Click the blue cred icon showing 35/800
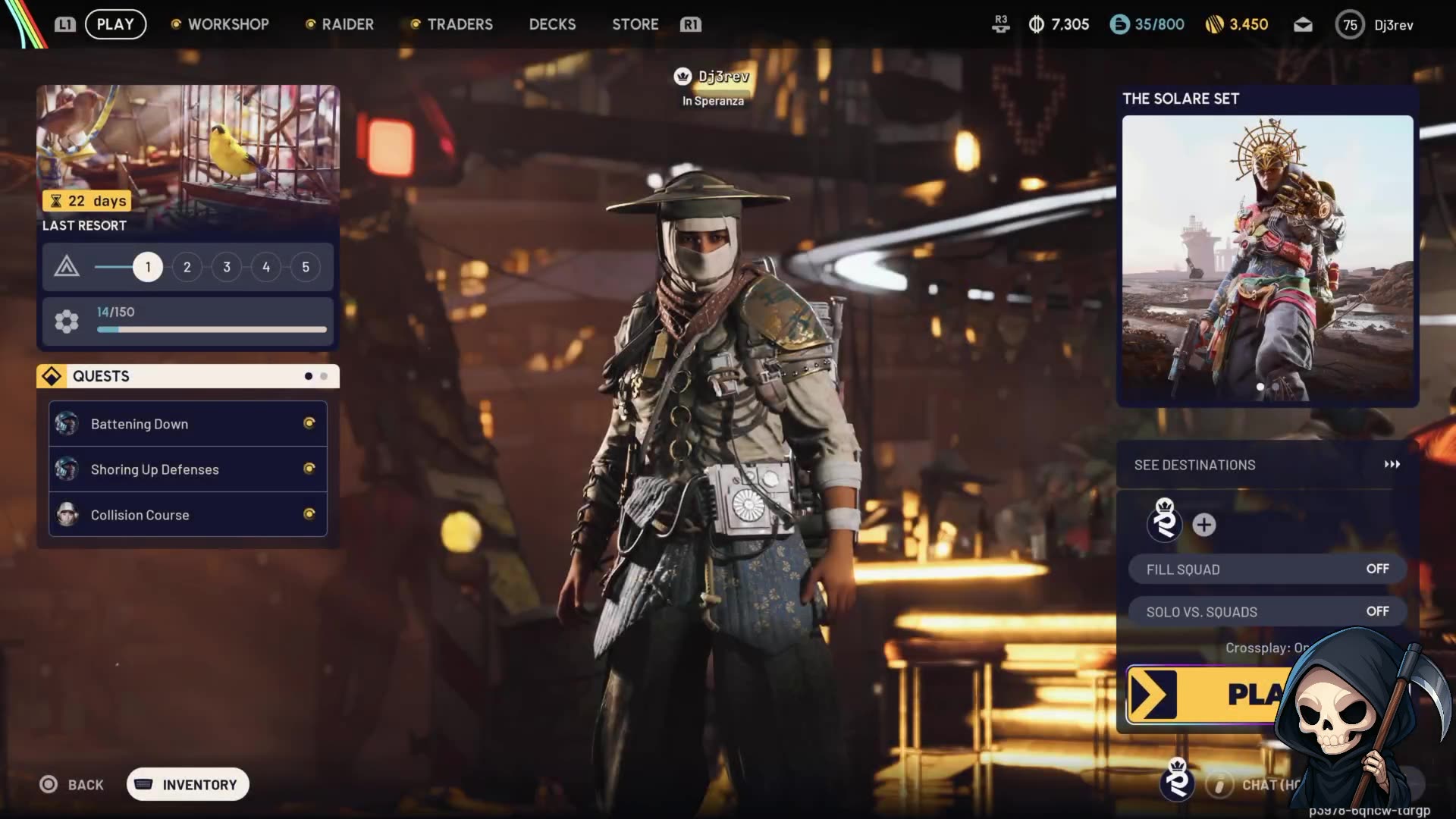Viewport: 1456px width, 819px height. pos(1119,24)
